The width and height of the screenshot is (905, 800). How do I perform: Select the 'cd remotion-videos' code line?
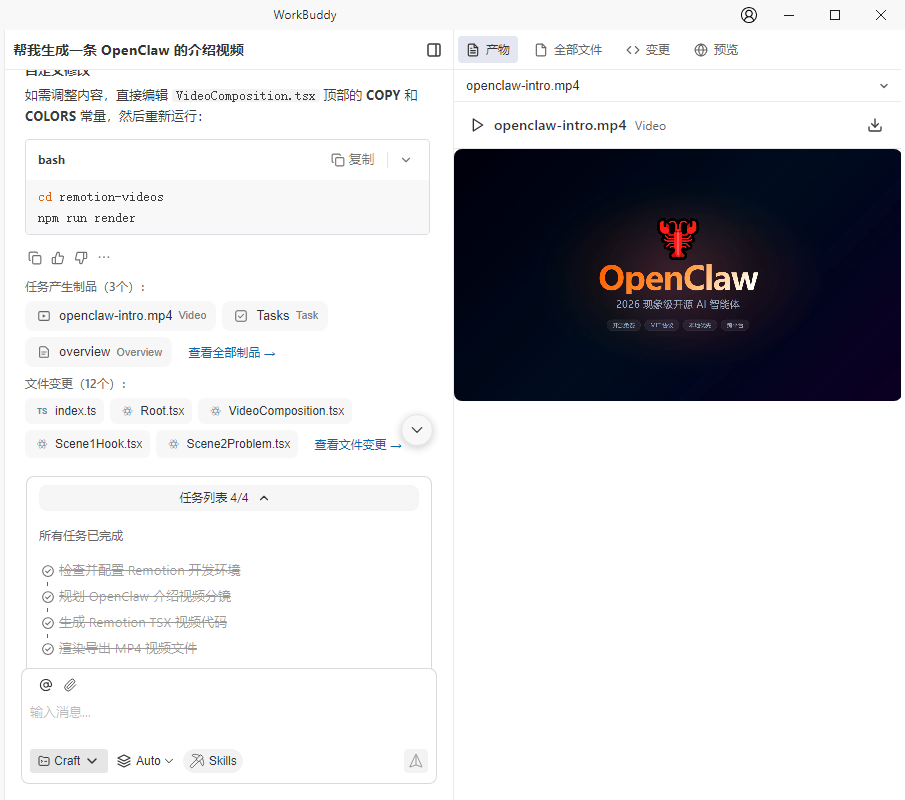coord(100,197)
